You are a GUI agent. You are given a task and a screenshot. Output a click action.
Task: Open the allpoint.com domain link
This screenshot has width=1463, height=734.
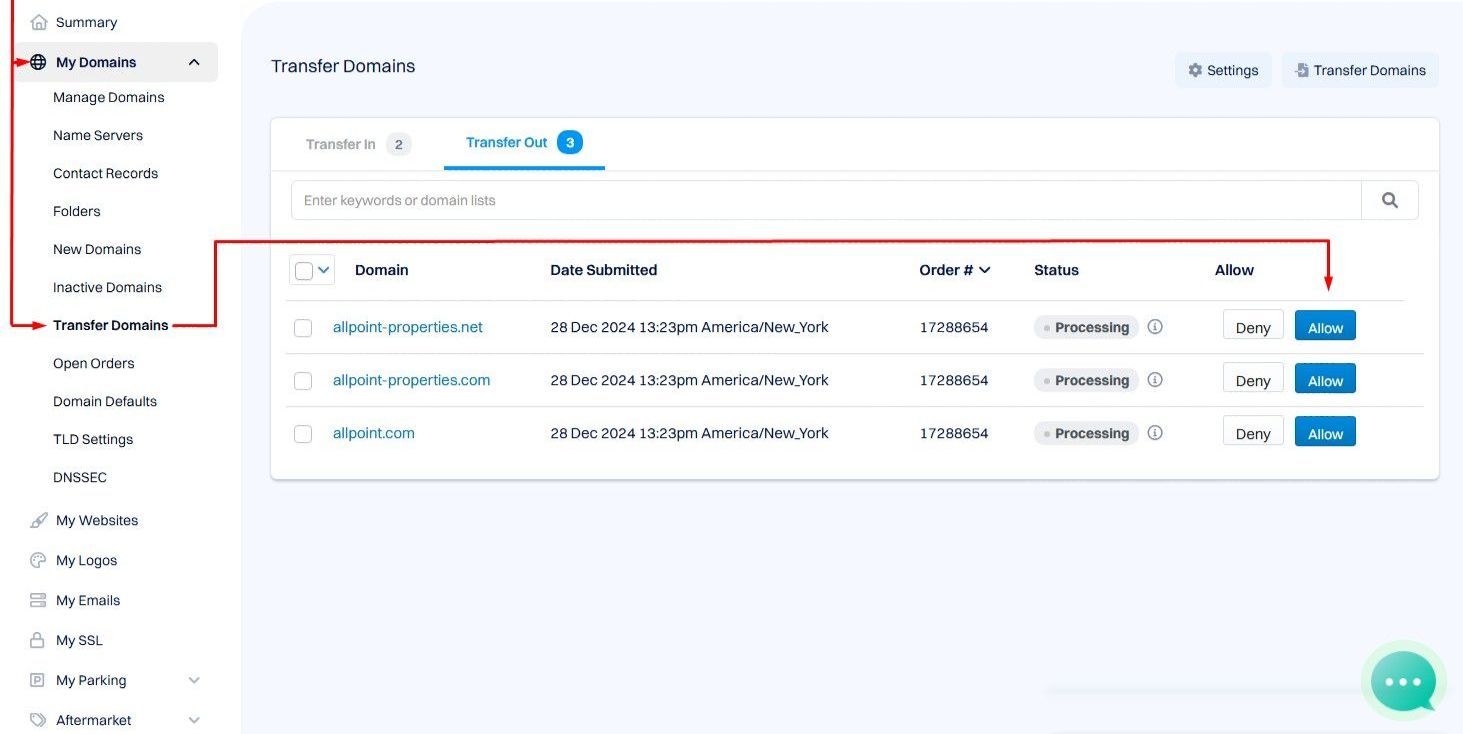pyautogui.click(x=374, y=433)
